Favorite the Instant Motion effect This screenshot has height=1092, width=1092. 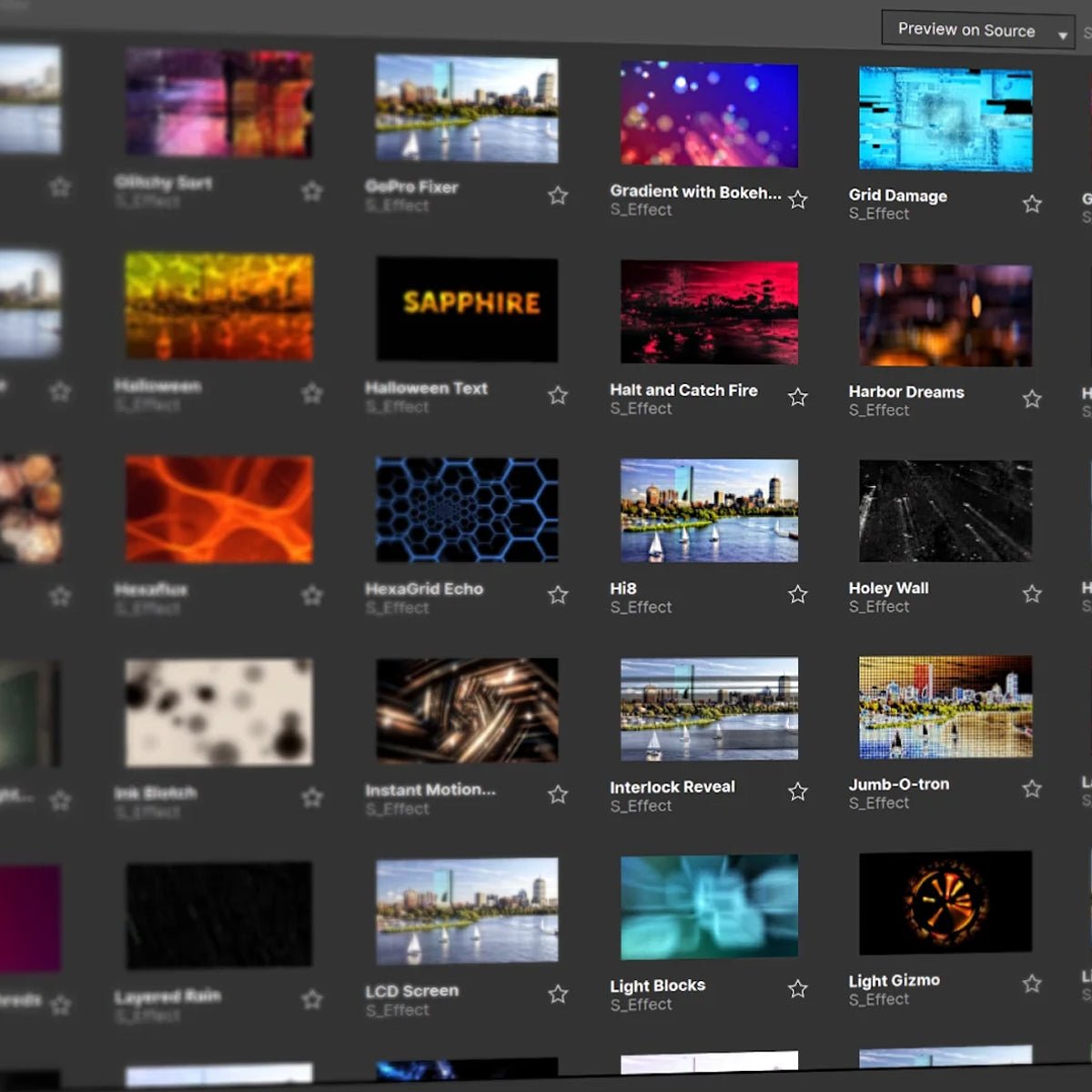point(558,794)
